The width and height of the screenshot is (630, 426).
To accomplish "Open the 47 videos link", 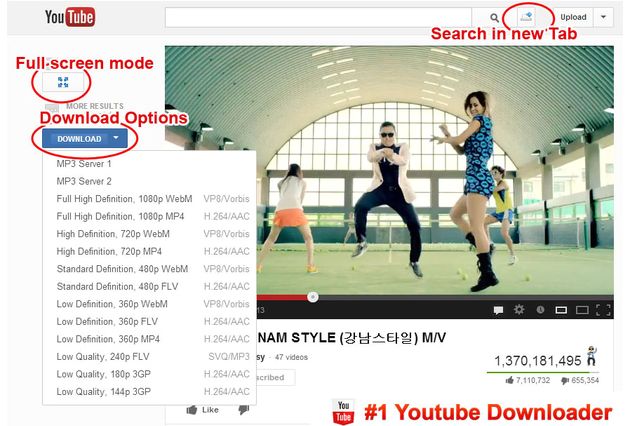I will tap(291, 357).
